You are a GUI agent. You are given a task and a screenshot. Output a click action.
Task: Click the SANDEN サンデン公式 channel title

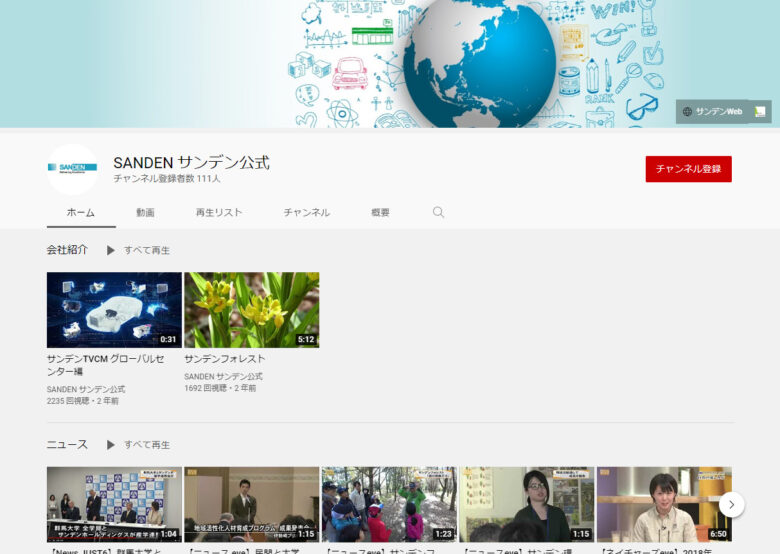pyautogui.click(x=192, y=162)
